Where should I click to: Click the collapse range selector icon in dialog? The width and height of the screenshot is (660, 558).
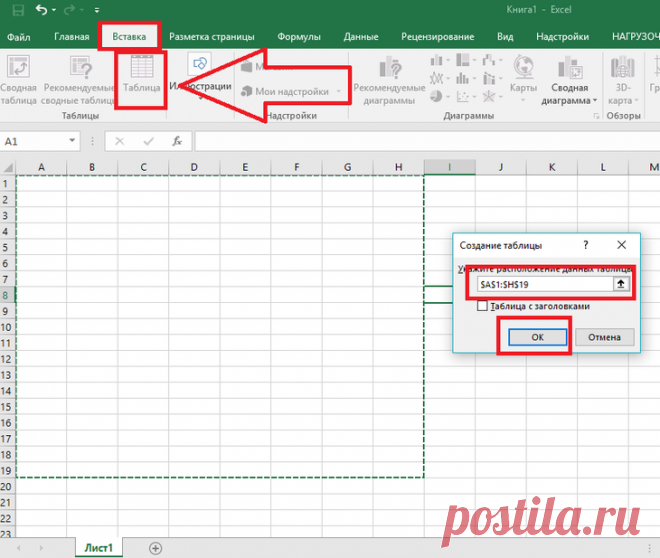(x=620, y=284)
